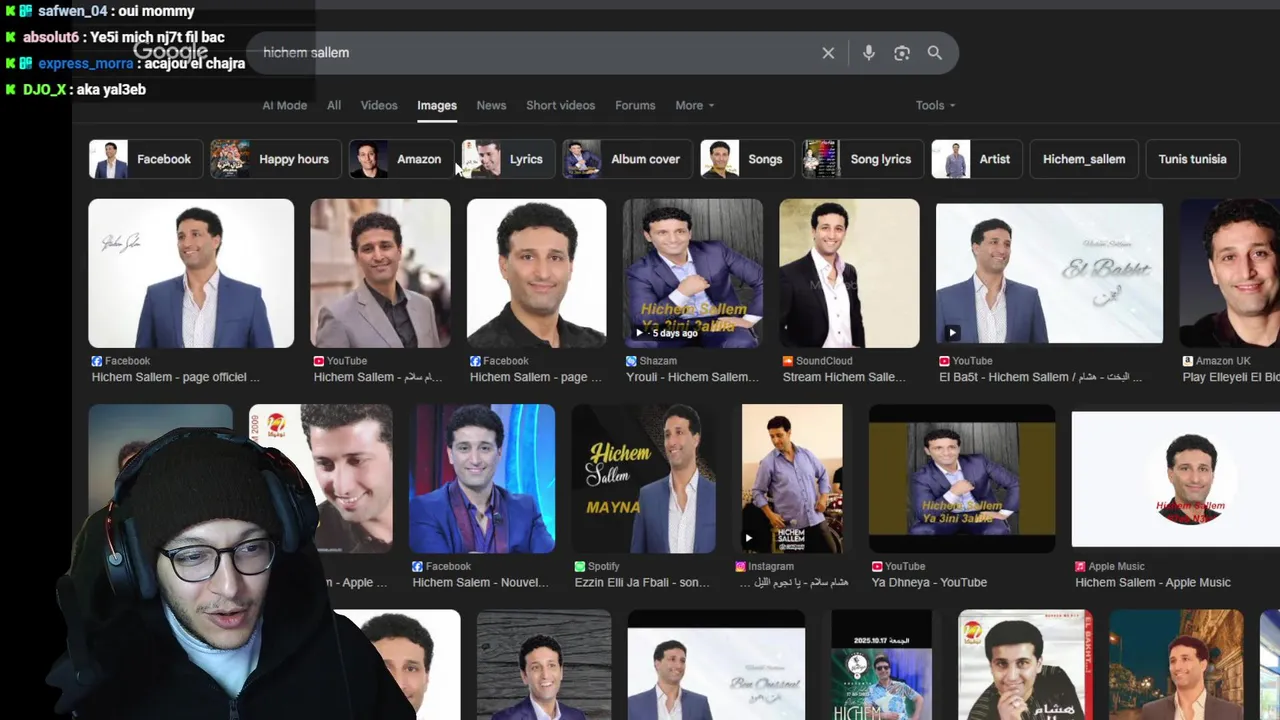Open the Google logo homepage link
The image size is (1280, 720).
[170, 52]
